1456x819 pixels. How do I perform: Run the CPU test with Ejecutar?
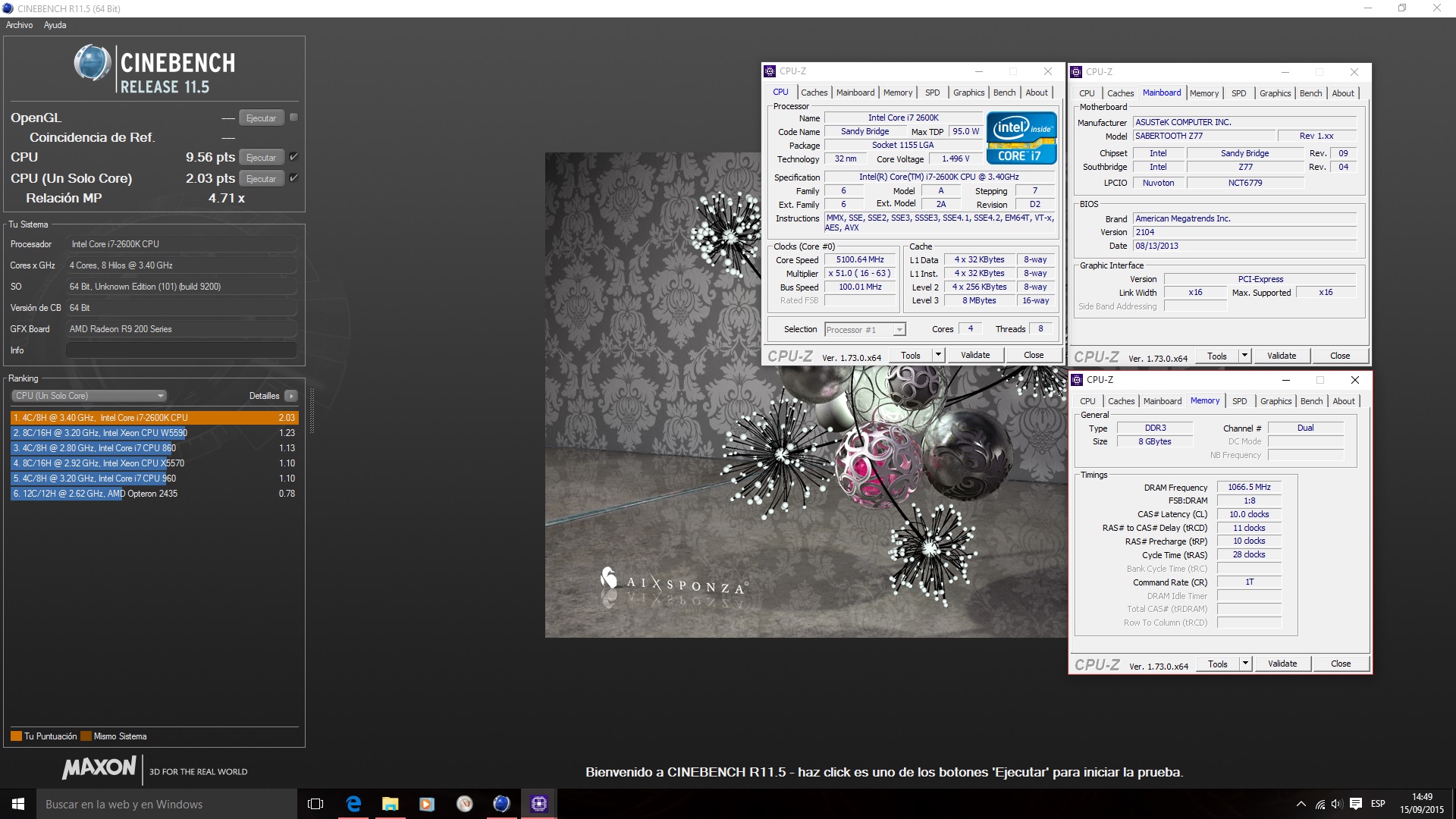click(262, 158)
